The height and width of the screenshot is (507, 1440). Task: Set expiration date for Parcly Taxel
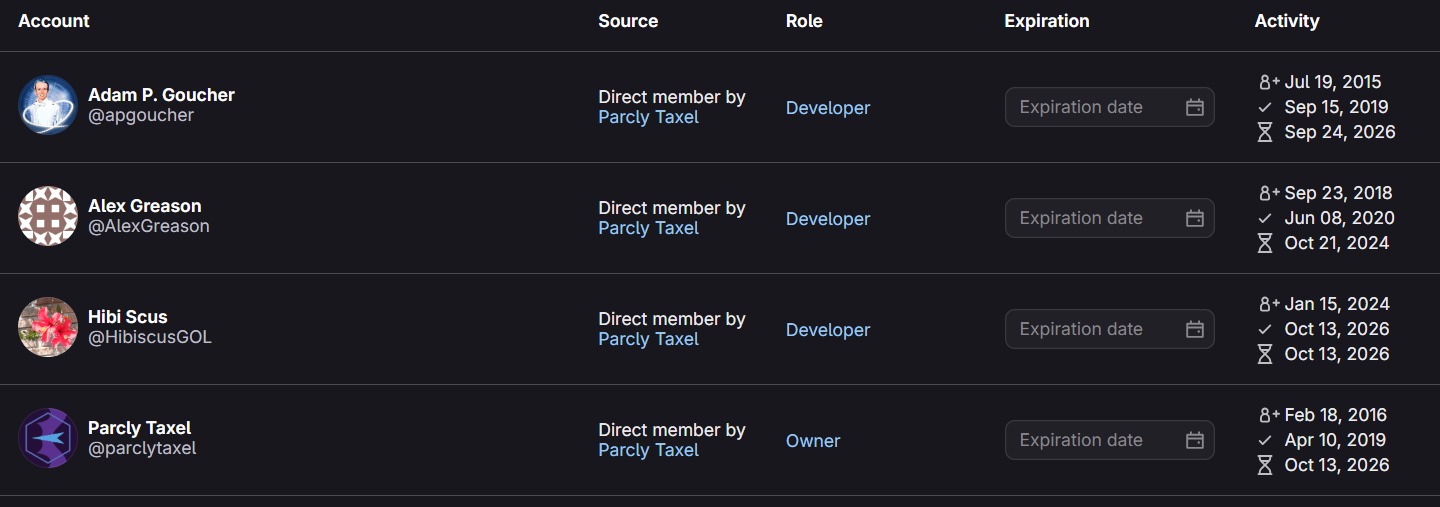pos(1109,440)
